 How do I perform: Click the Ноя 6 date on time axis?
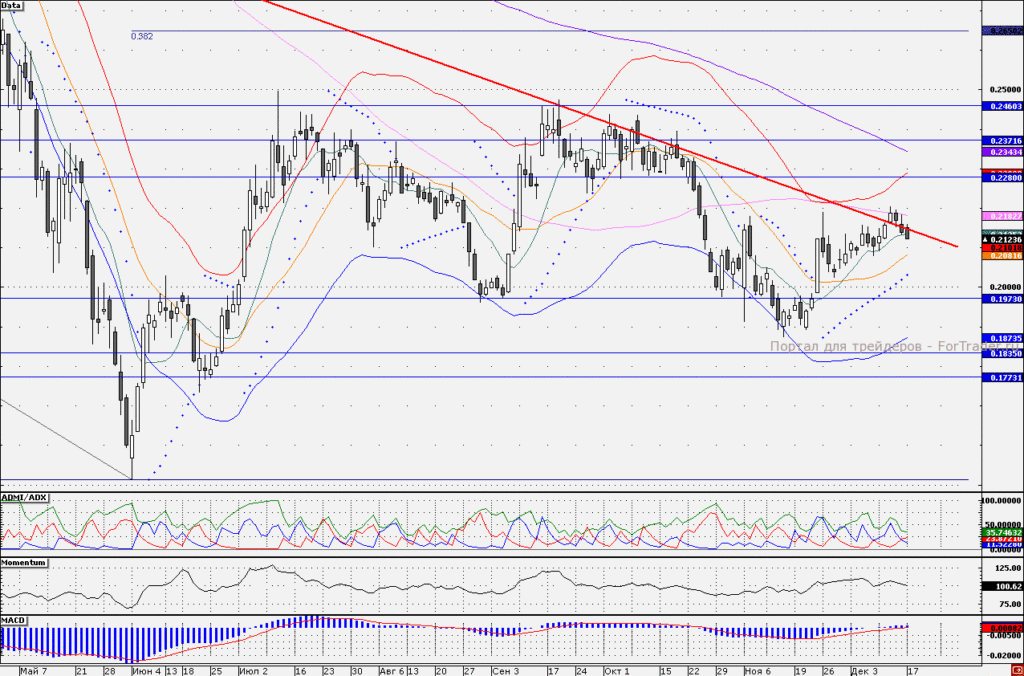pos(757,671)
